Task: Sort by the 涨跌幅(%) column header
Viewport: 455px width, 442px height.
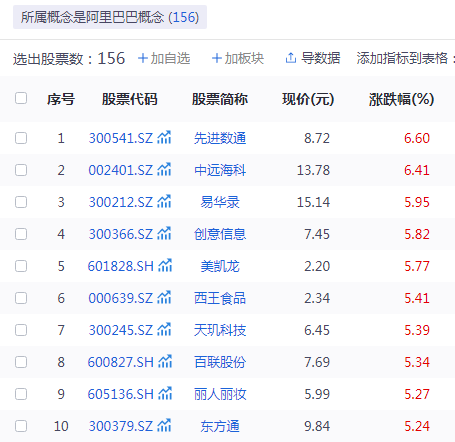Action: (401, 99)
